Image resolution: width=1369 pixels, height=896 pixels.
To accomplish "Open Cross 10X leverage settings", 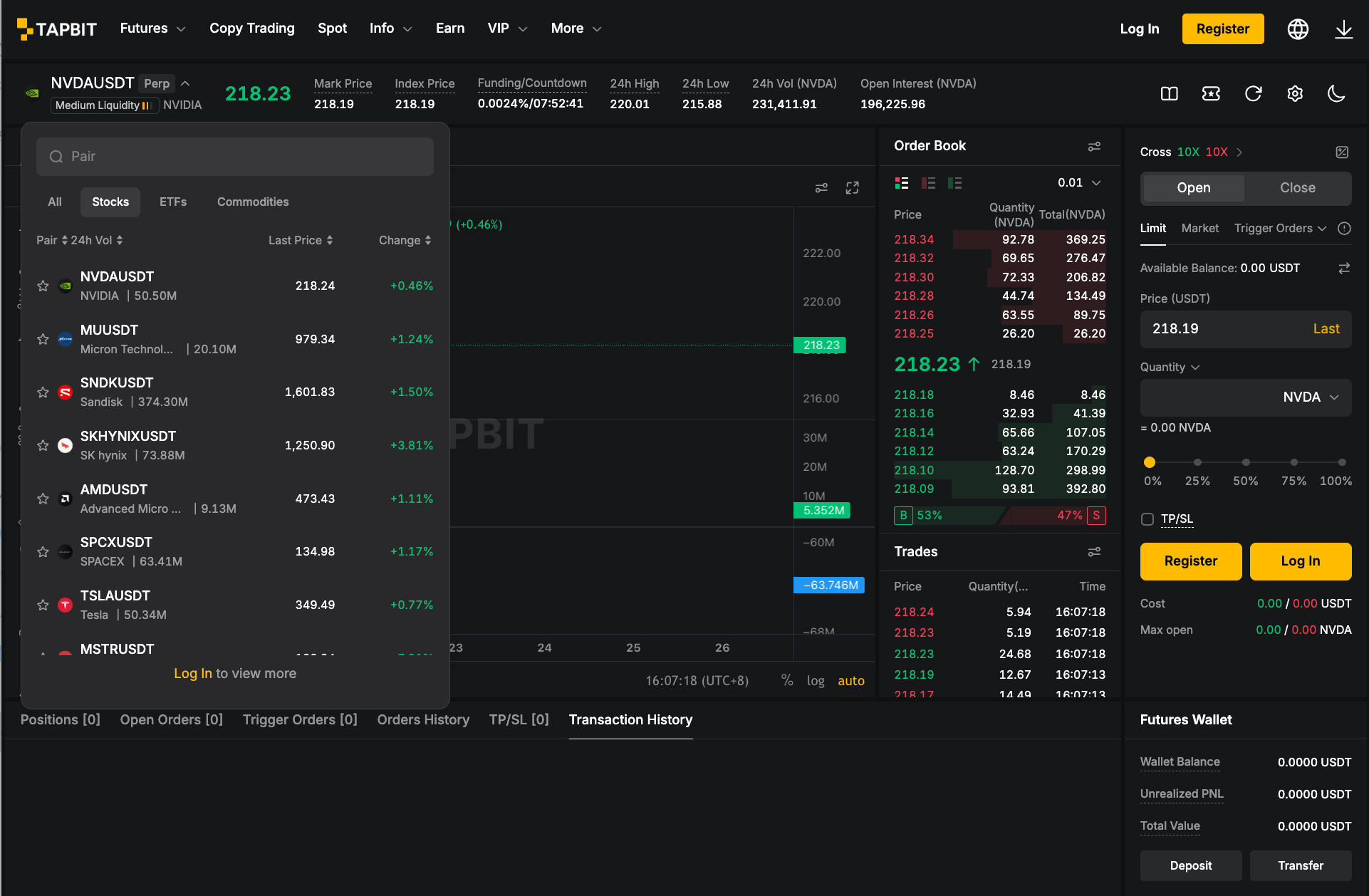I will 1191,152.
